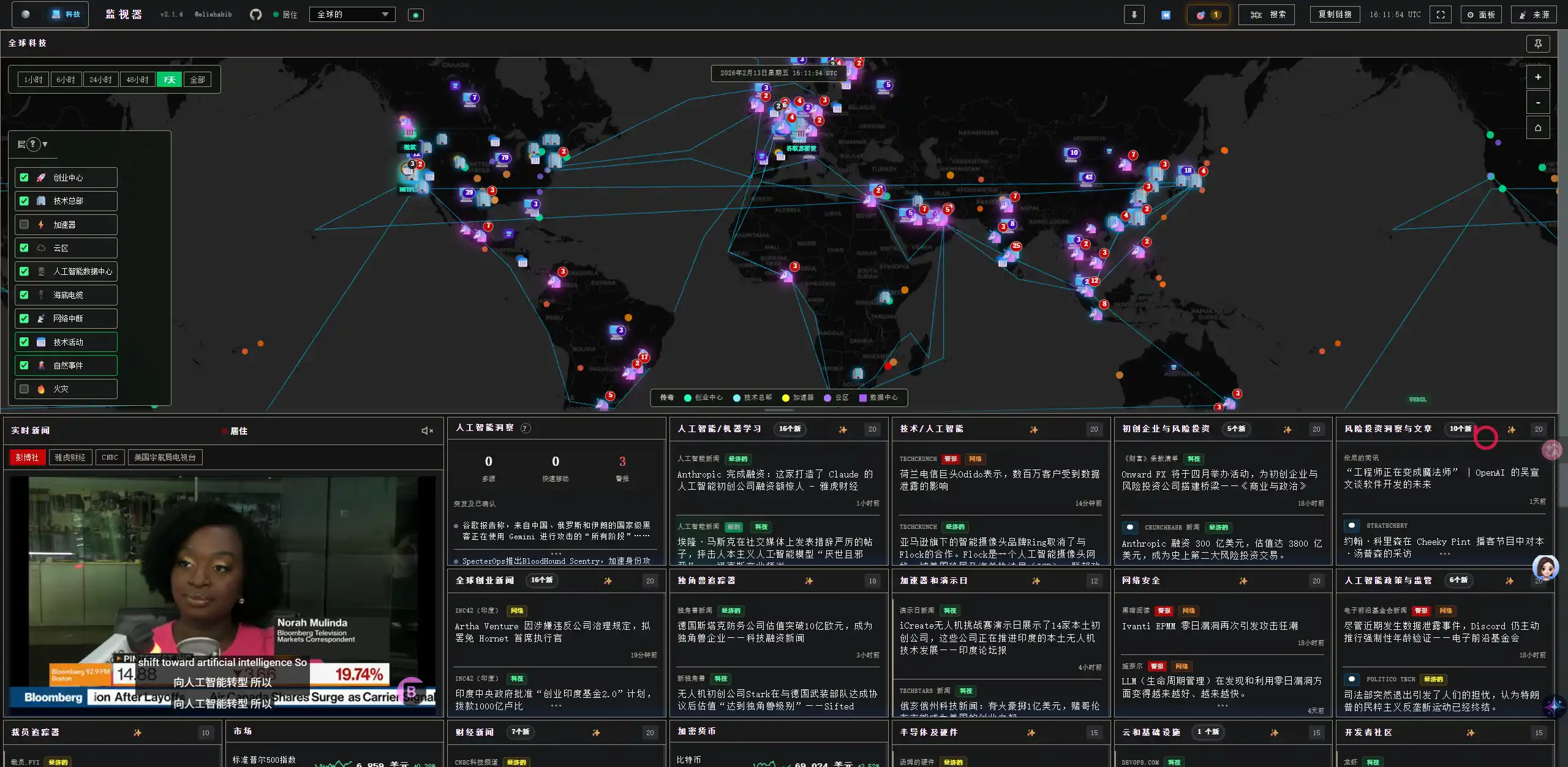Click the 复制链接 button

1335,15
